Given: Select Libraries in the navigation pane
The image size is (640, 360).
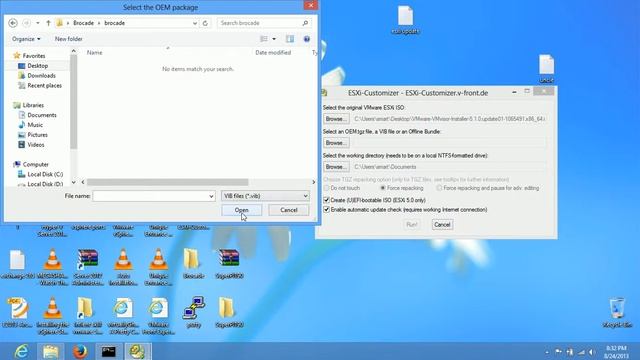Looking at the screenshot, I should coord(33,105).
